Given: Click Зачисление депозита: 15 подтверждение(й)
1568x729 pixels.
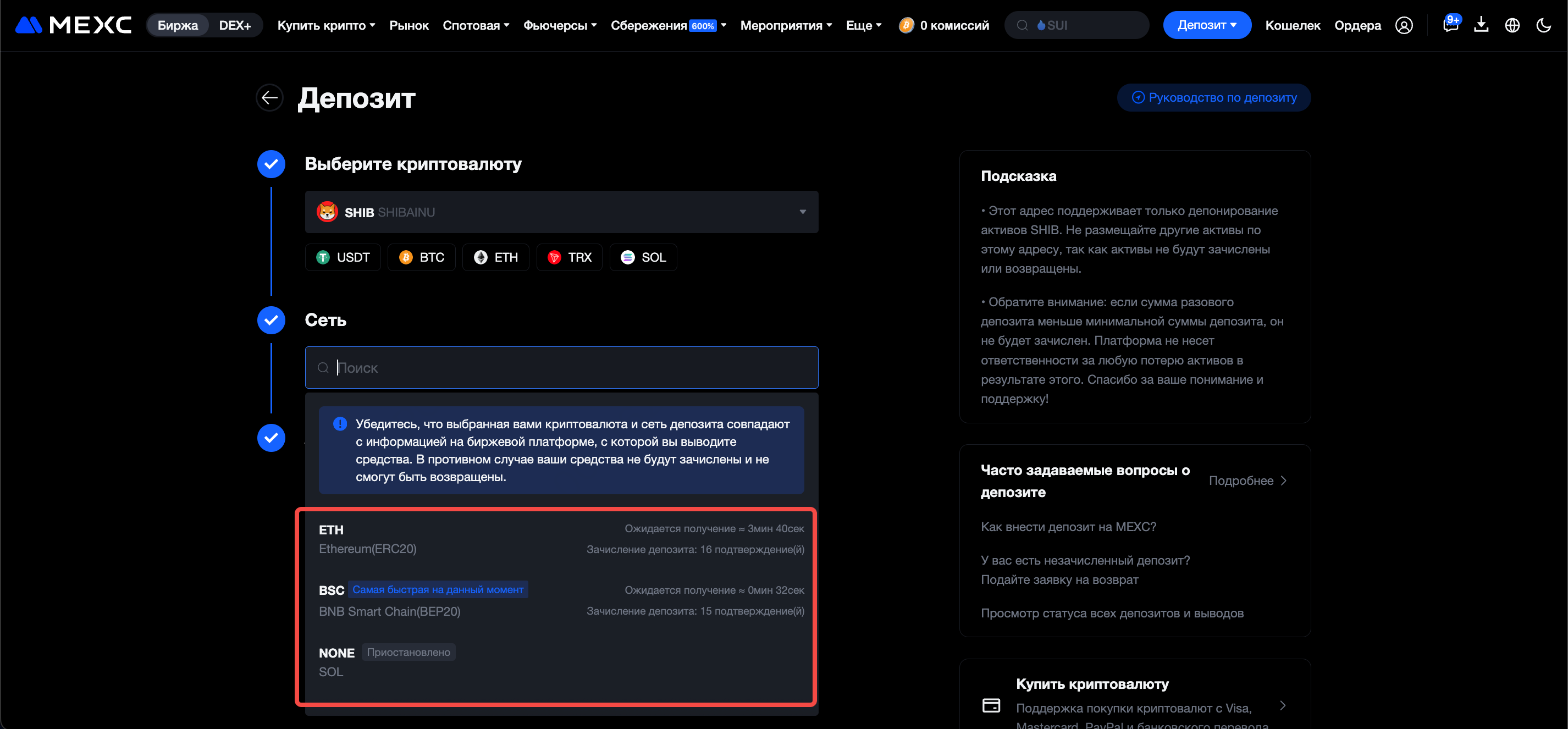Looking at the screenshot, I should (x=695, y=611).
